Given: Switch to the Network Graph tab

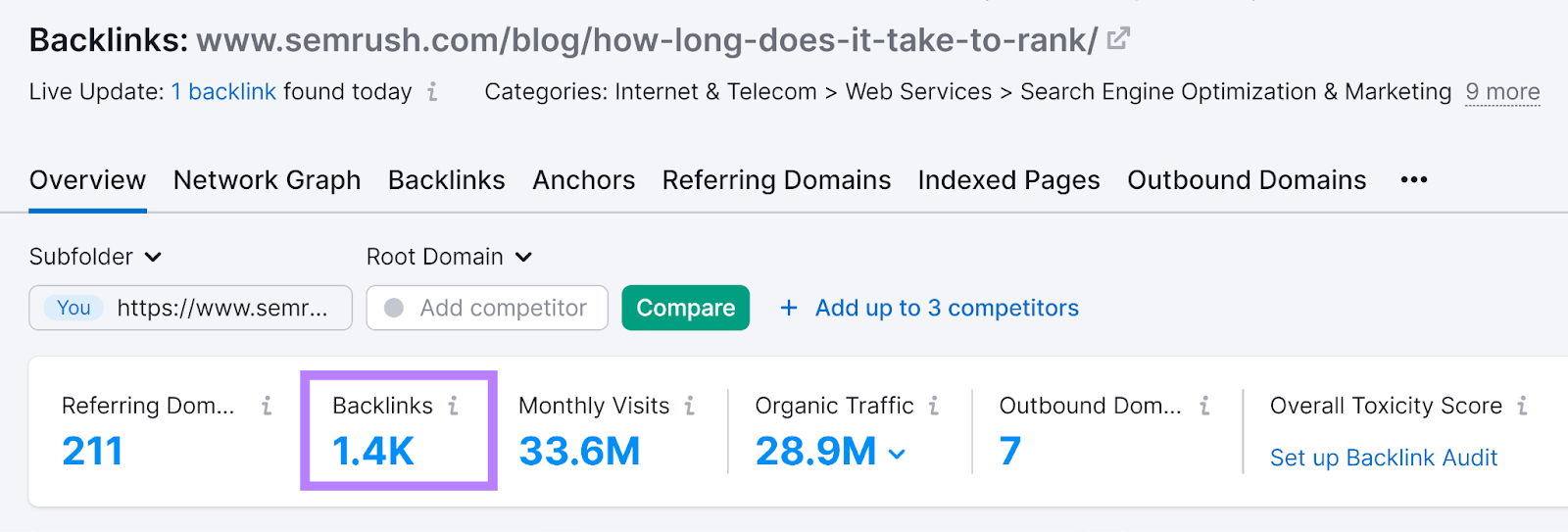Looking at the screenshot, I should click(x=267, y=180).
